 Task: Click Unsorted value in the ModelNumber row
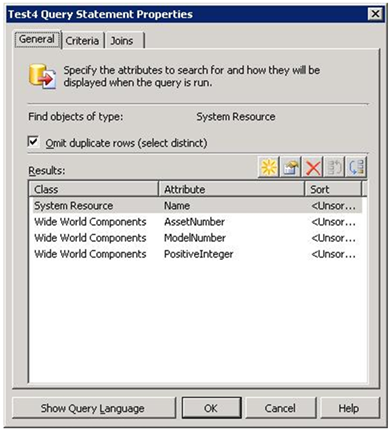click(333, 238)
